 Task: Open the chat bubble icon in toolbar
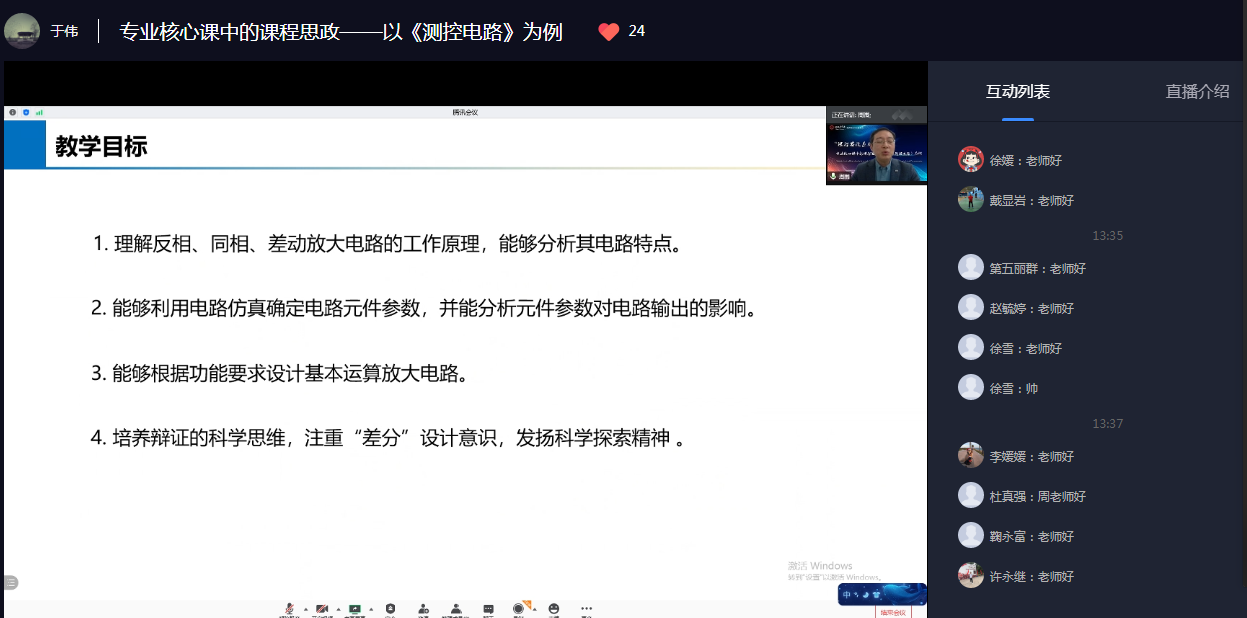pos(488,609)
